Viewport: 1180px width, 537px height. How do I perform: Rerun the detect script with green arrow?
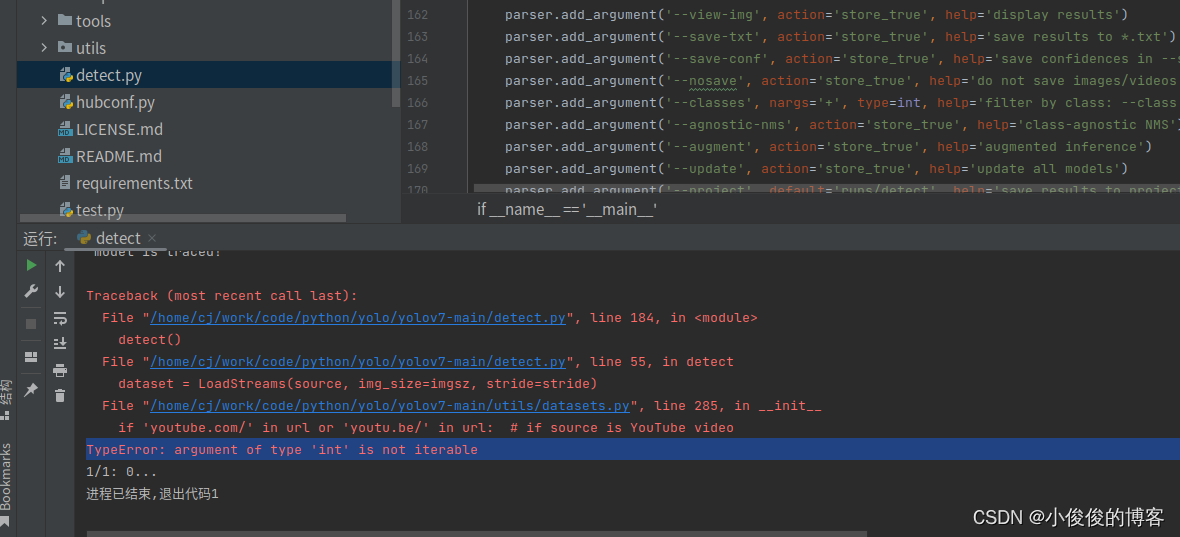point(31,265)
